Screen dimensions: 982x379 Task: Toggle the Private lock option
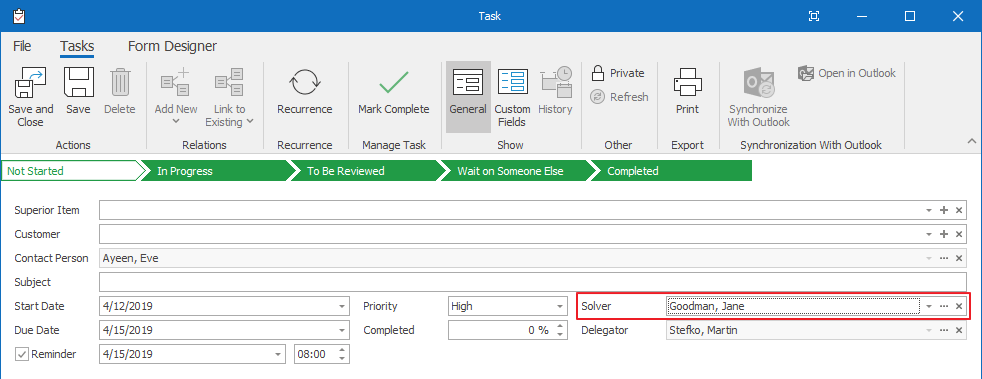pos(618,73)
